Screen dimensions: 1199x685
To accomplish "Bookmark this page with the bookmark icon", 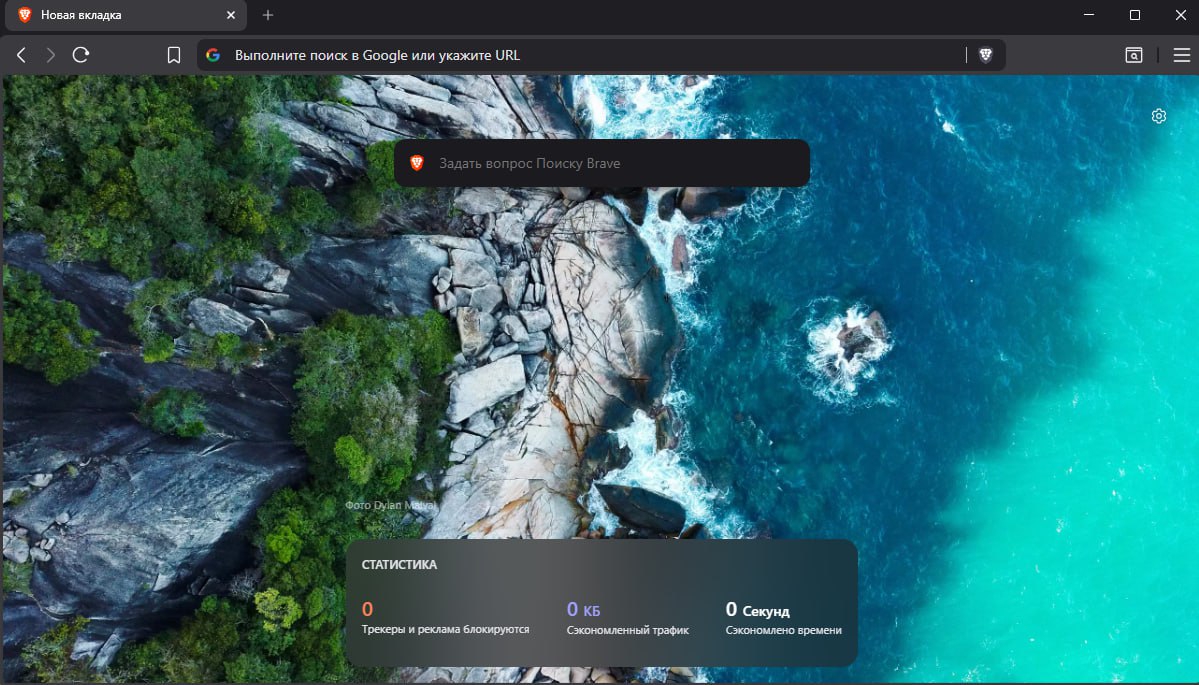I will coord(174,55).
